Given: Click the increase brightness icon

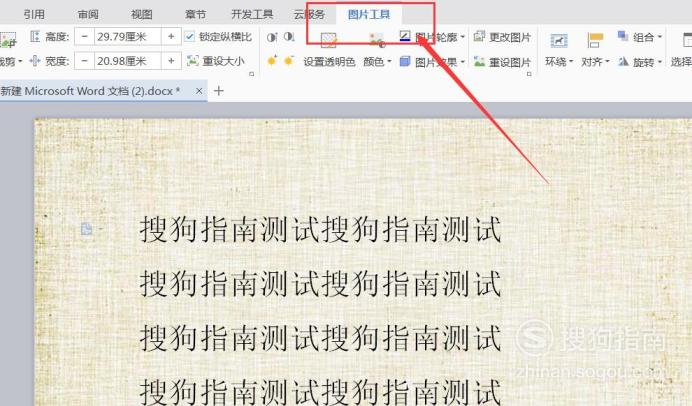Looking at the screenshot, I should coord(272,60).
